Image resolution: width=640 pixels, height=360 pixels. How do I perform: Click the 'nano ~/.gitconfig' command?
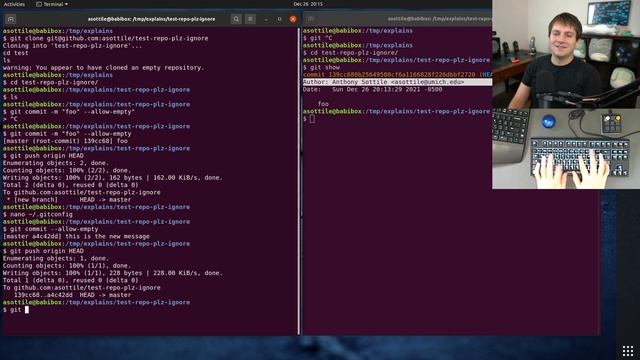[x=38, y=215]
